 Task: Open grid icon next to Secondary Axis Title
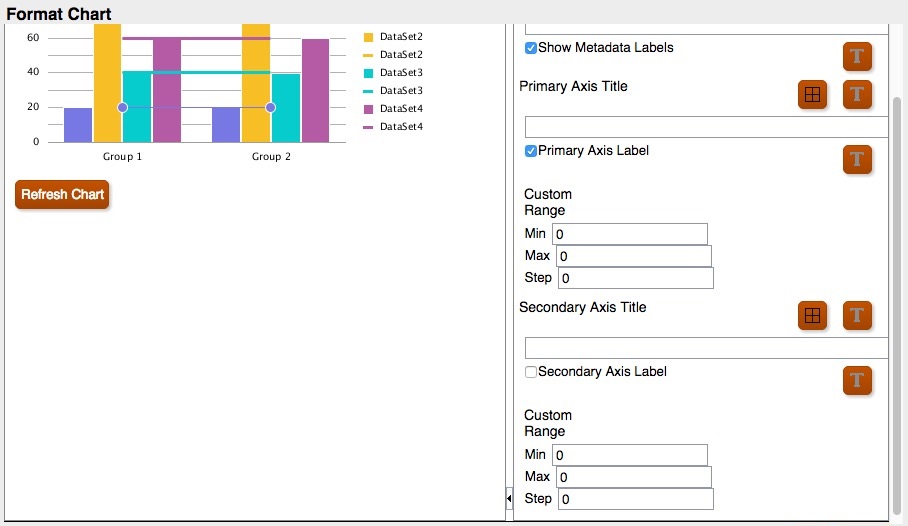(812, 315)
